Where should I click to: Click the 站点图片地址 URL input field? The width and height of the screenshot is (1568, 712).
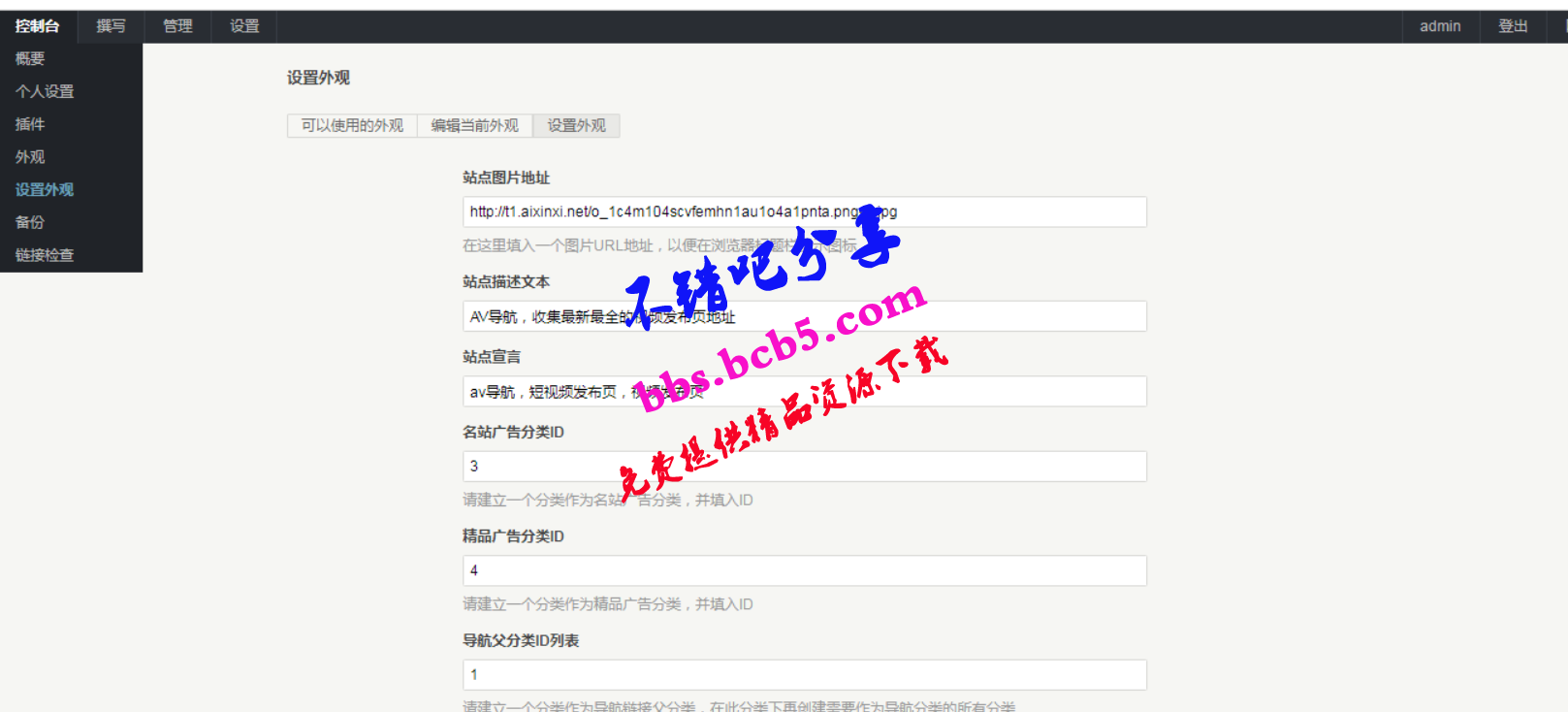tap(805, 211)
